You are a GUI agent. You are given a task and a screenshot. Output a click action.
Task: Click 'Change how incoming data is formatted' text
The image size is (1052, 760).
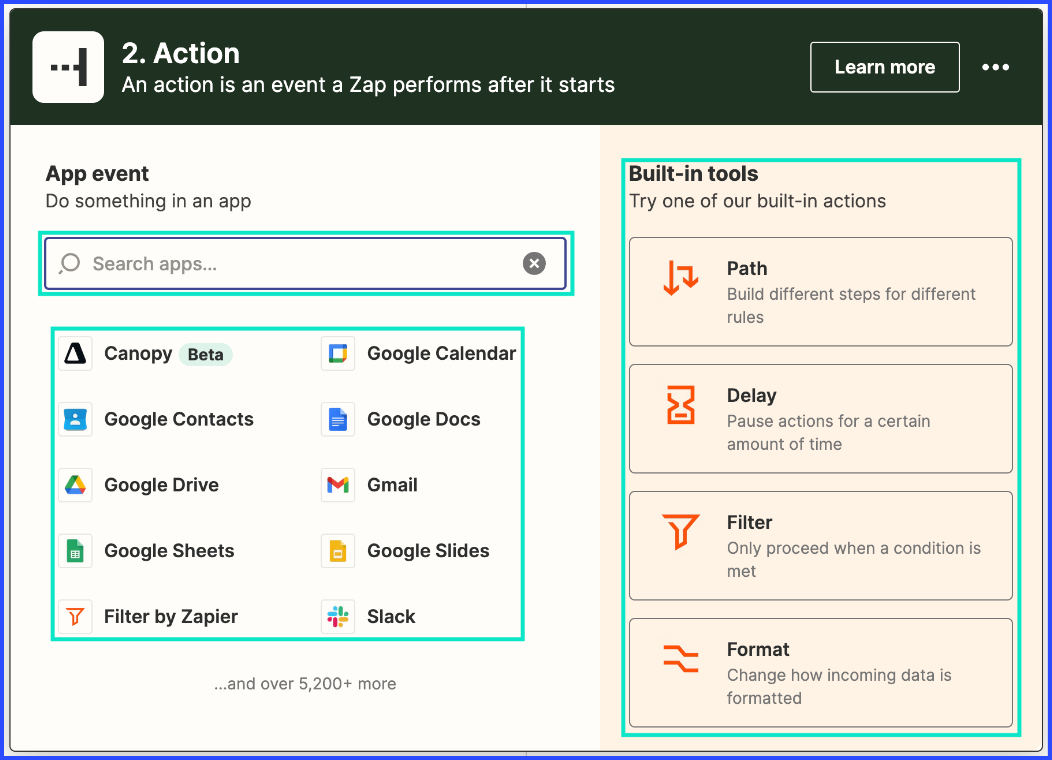(x=839, y=686)
